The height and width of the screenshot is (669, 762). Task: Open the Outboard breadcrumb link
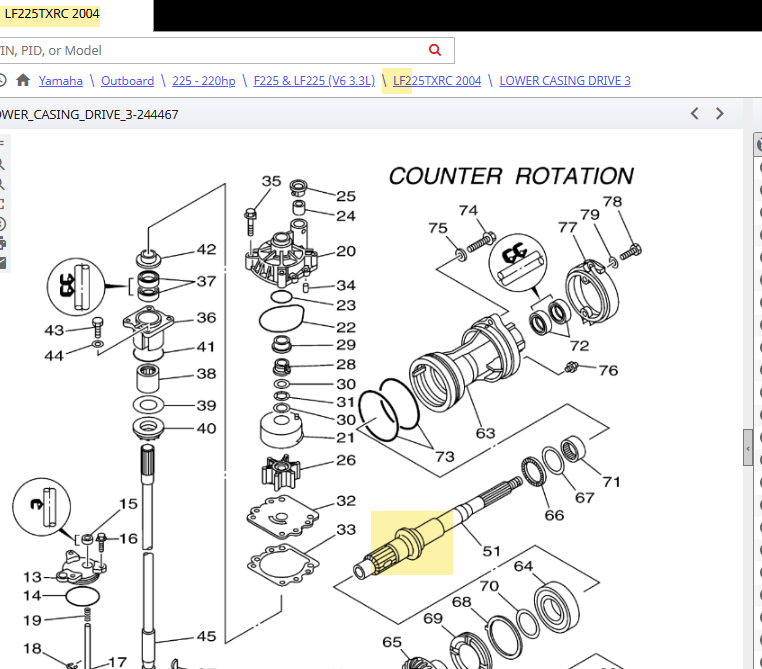127,81
